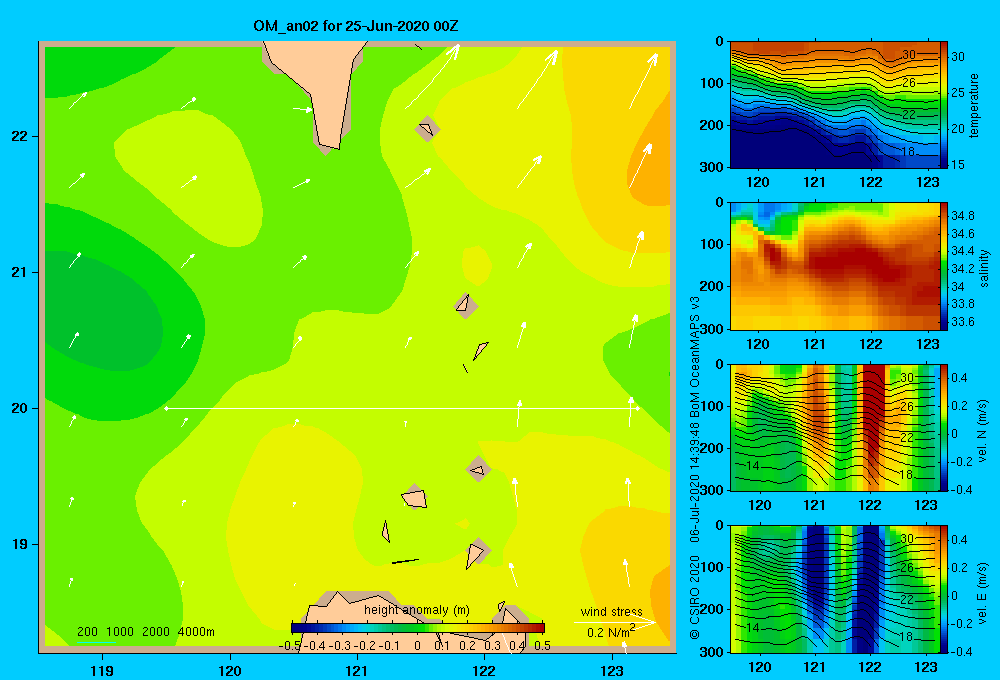This screenshot has width=1000, height=680.
Task: Click the "33.6" salinity color bar value
Action: coord(962,322)
